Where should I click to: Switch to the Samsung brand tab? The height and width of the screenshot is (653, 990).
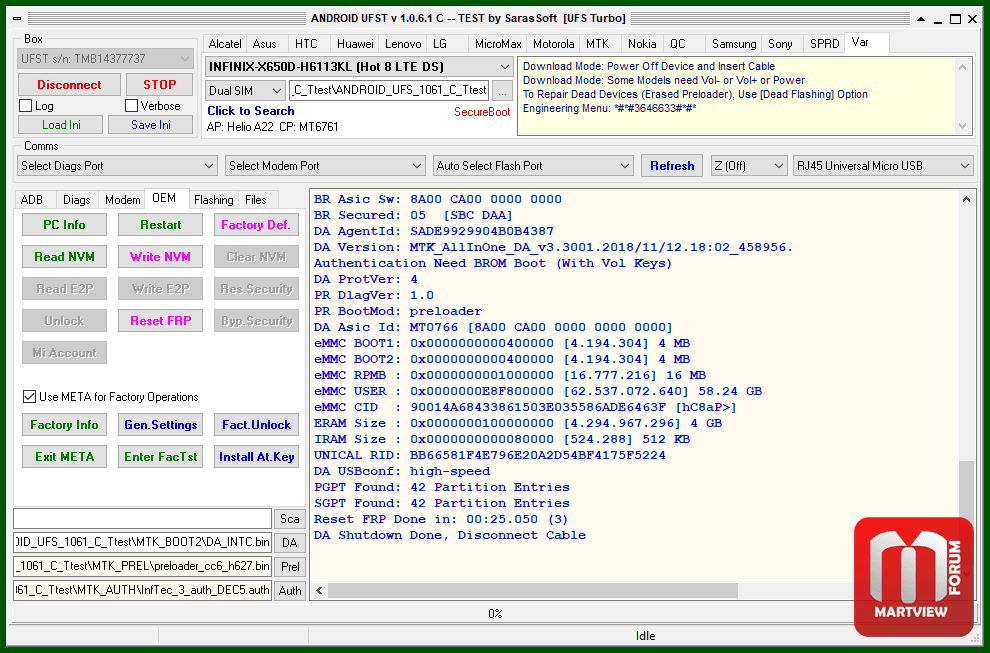(x=734, y=44)
